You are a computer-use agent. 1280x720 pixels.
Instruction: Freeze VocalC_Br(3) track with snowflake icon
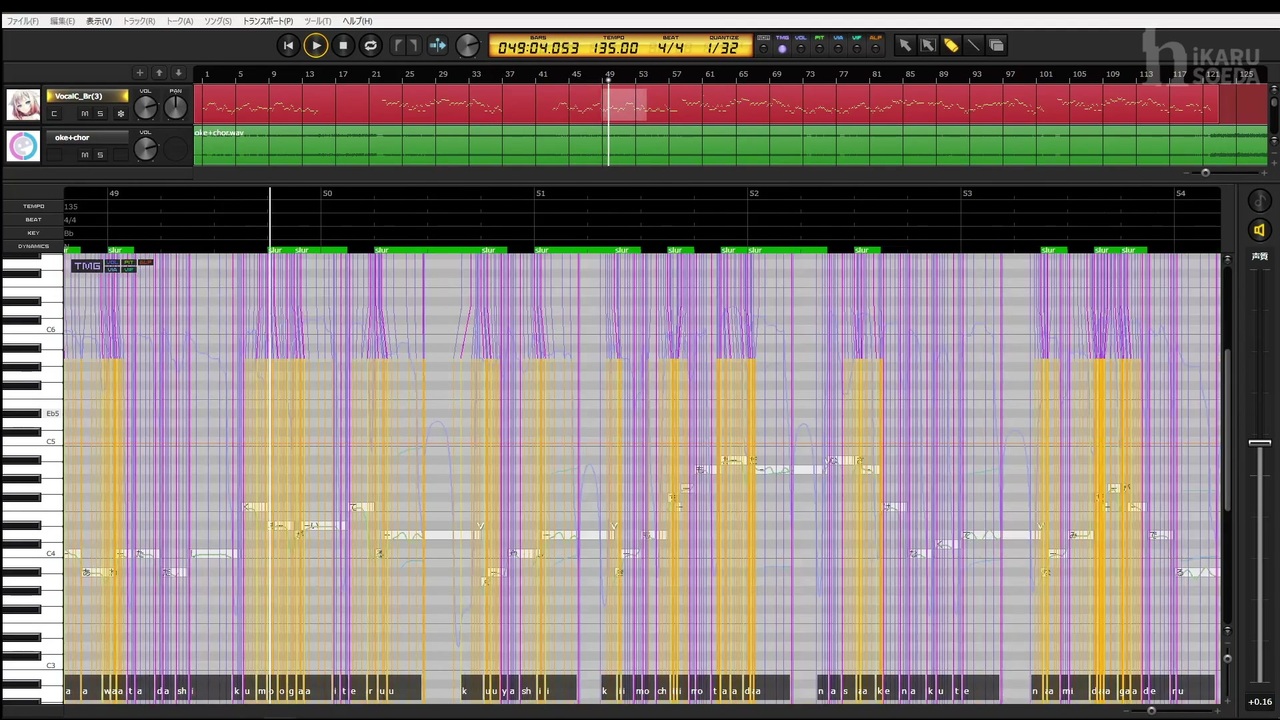[121, 113]
